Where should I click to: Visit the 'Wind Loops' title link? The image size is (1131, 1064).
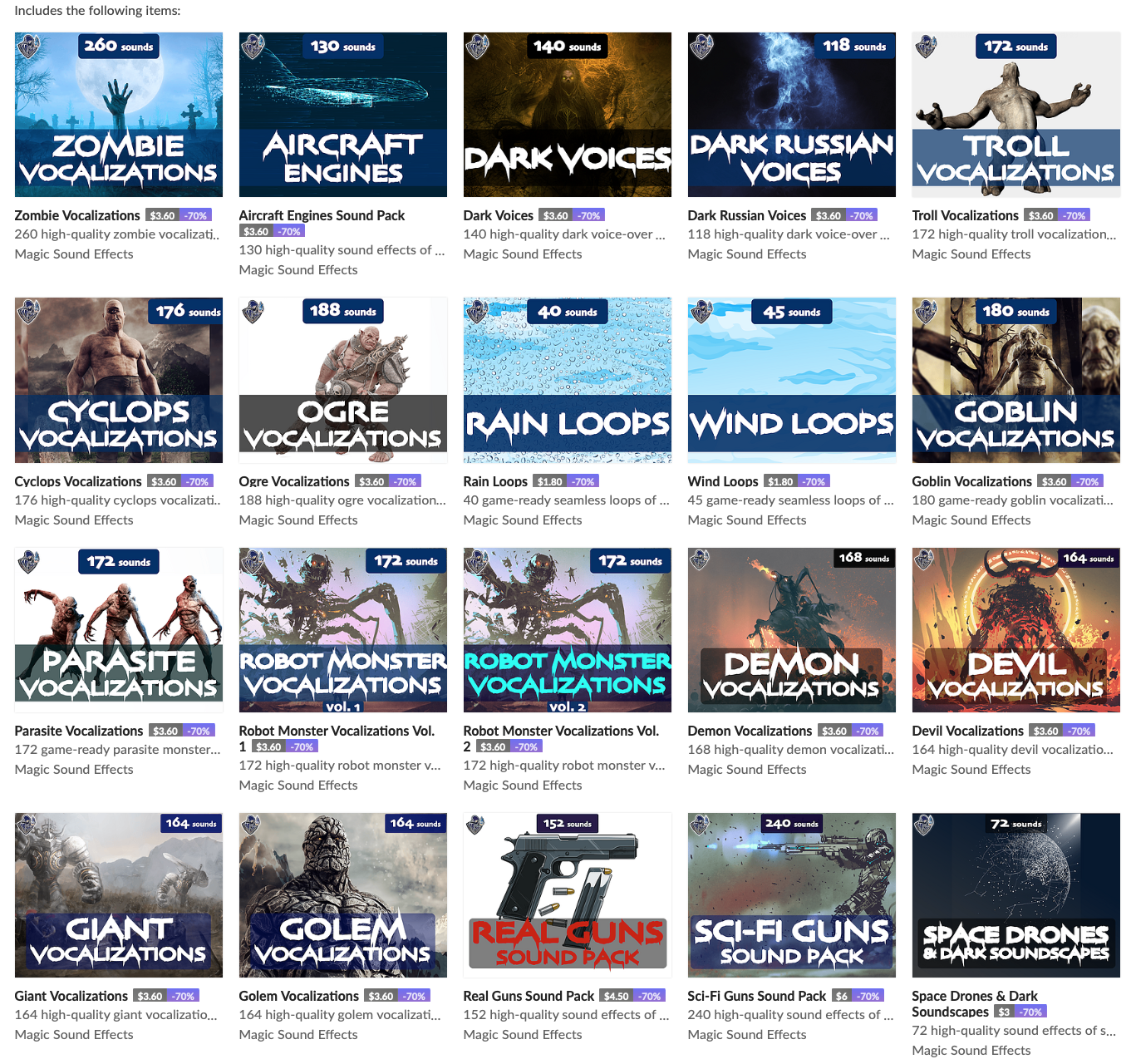(723, 481)
